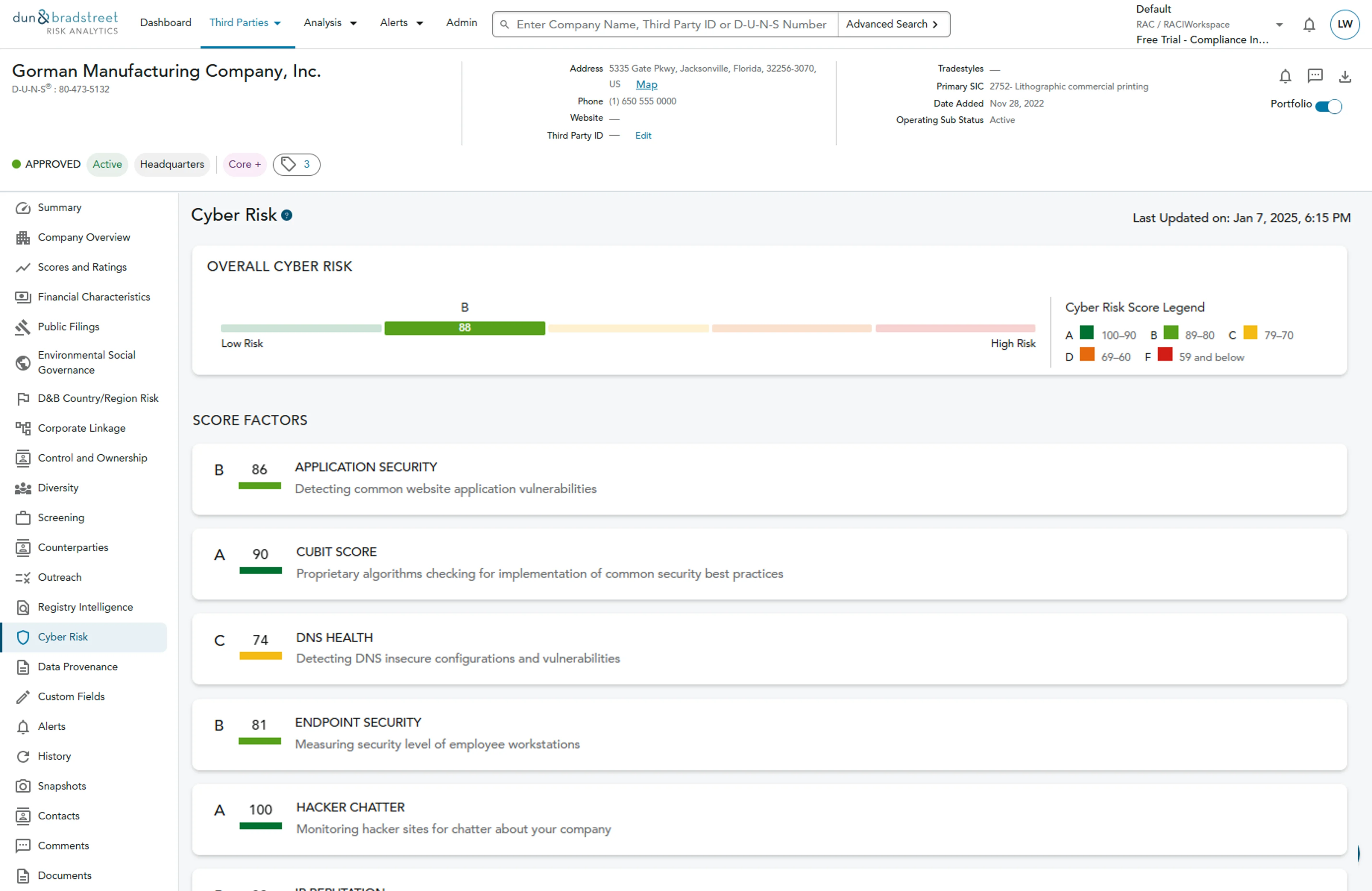Open Advanced Search

pyautogui.click(x=892, y=24)
